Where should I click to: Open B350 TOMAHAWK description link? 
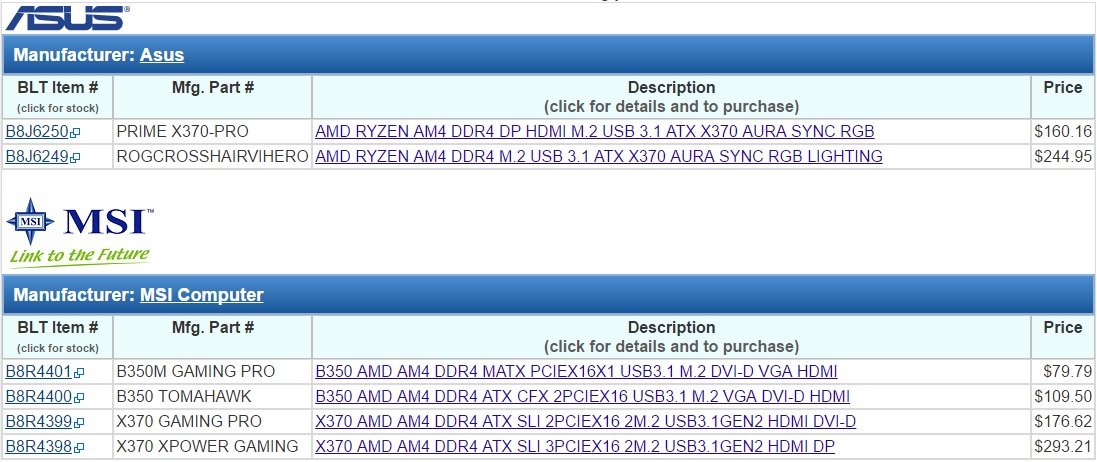pos(582,396)
